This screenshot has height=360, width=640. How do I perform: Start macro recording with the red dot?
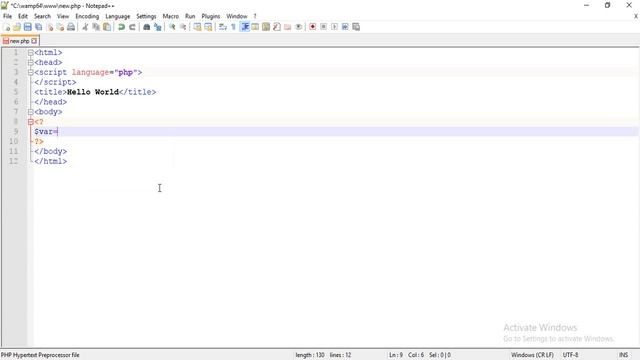(x=313, y=27)
